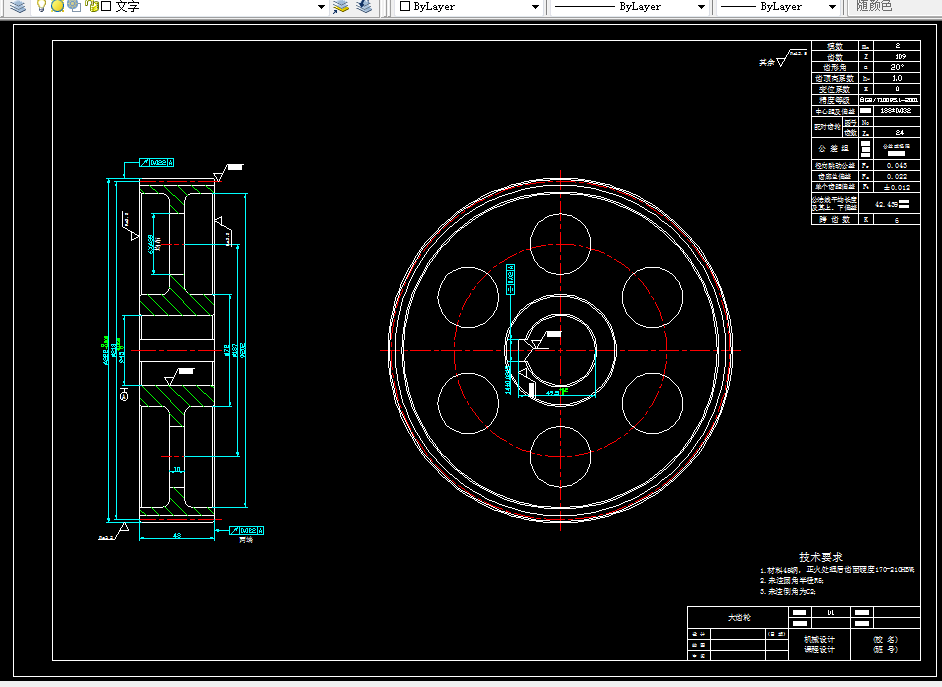942x687 pixels.
Task: Select the 42.439 span length value
Action: [887, 204]
